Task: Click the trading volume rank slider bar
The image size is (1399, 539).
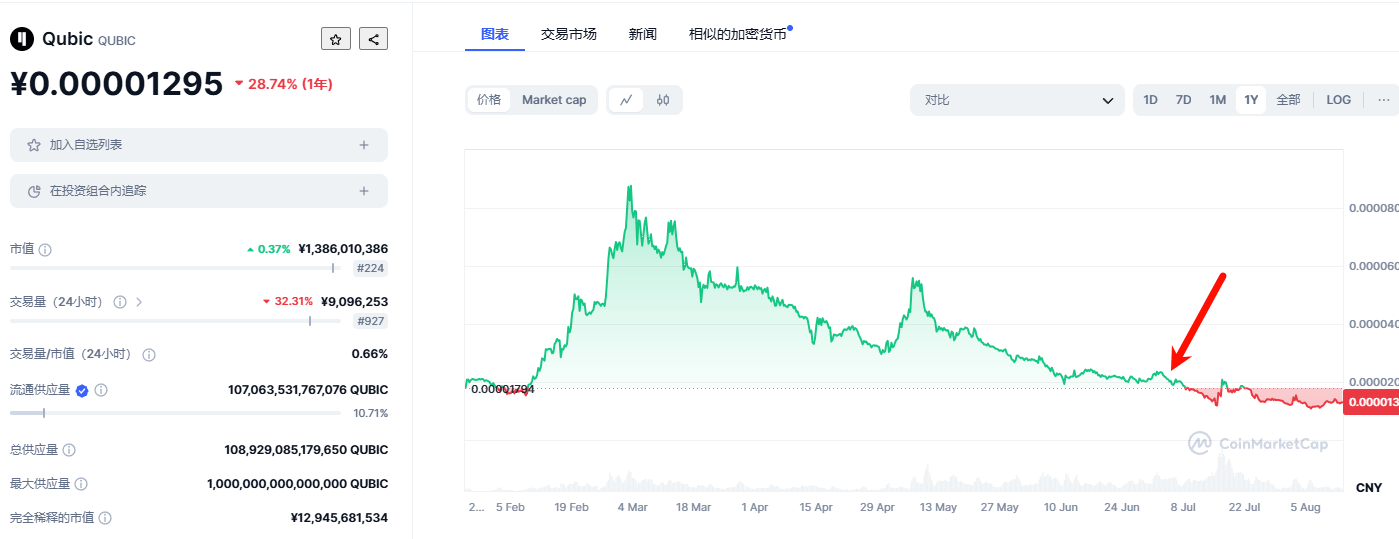Action: [175, 321]
